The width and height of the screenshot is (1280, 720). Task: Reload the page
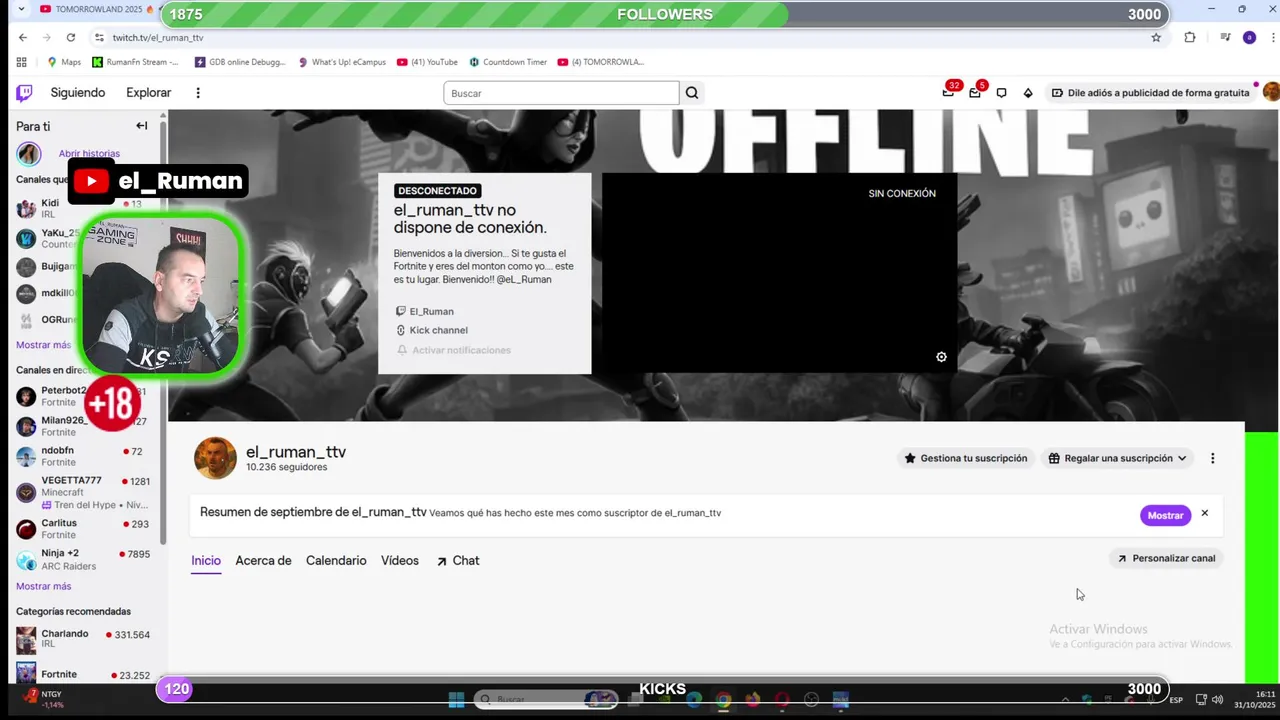tap(70, 38)
